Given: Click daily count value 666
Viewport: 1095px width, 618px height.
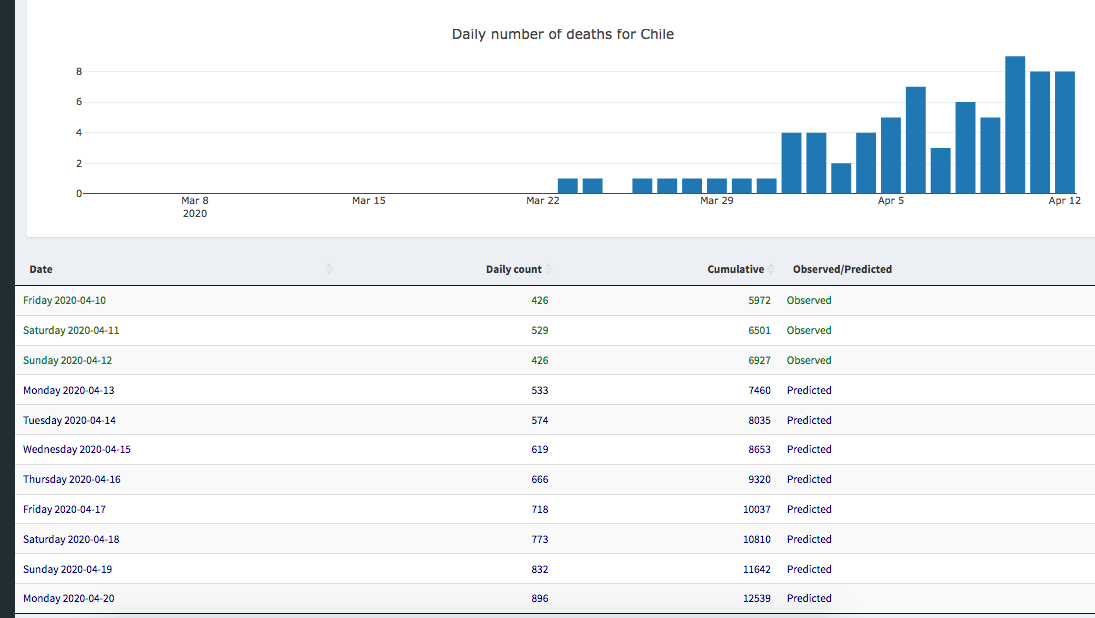Looking at the screenshot, I should point(539,479).
